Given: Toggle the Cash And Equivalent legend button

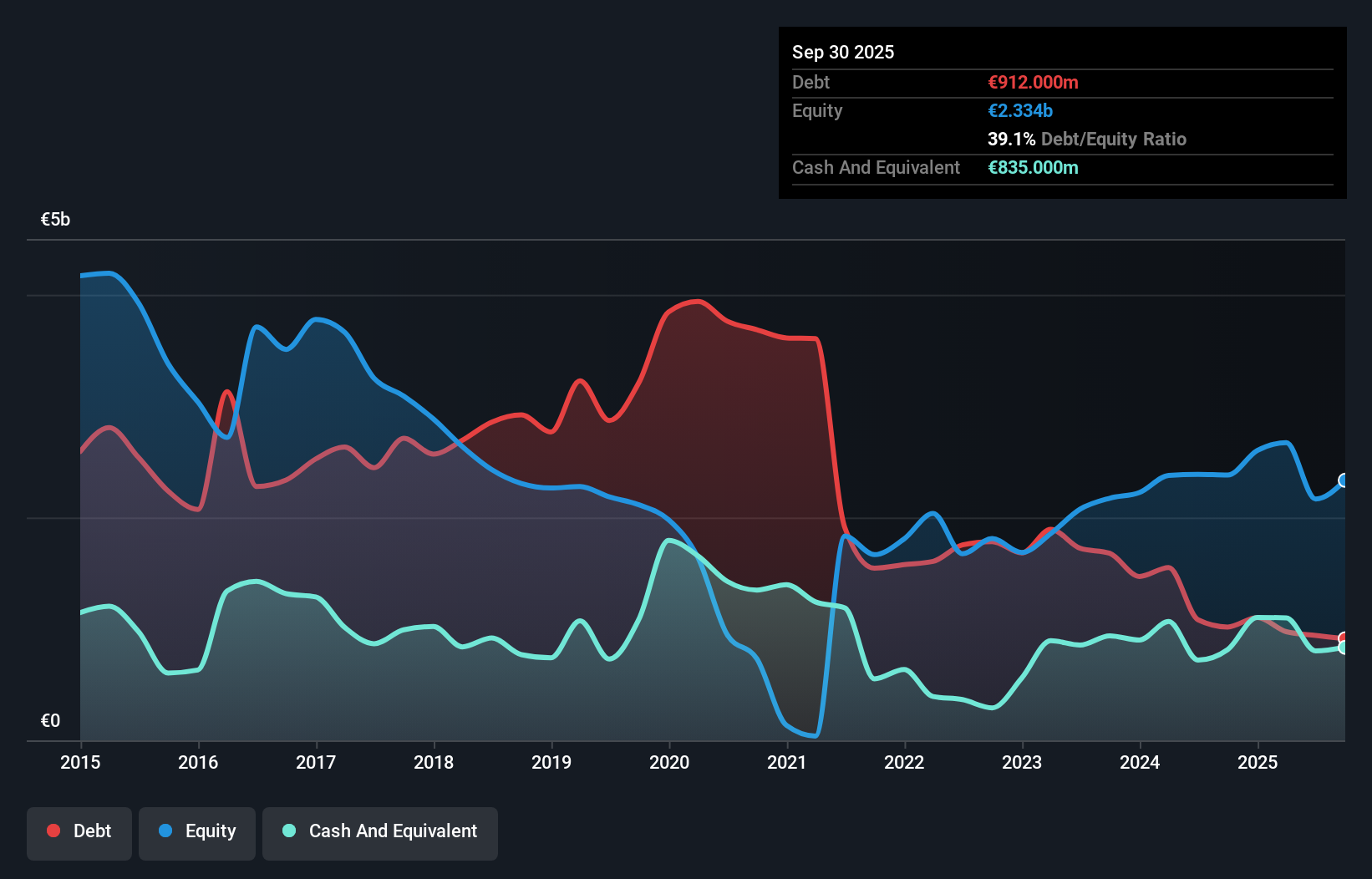Looking at the screenshot, I should 380,833.
